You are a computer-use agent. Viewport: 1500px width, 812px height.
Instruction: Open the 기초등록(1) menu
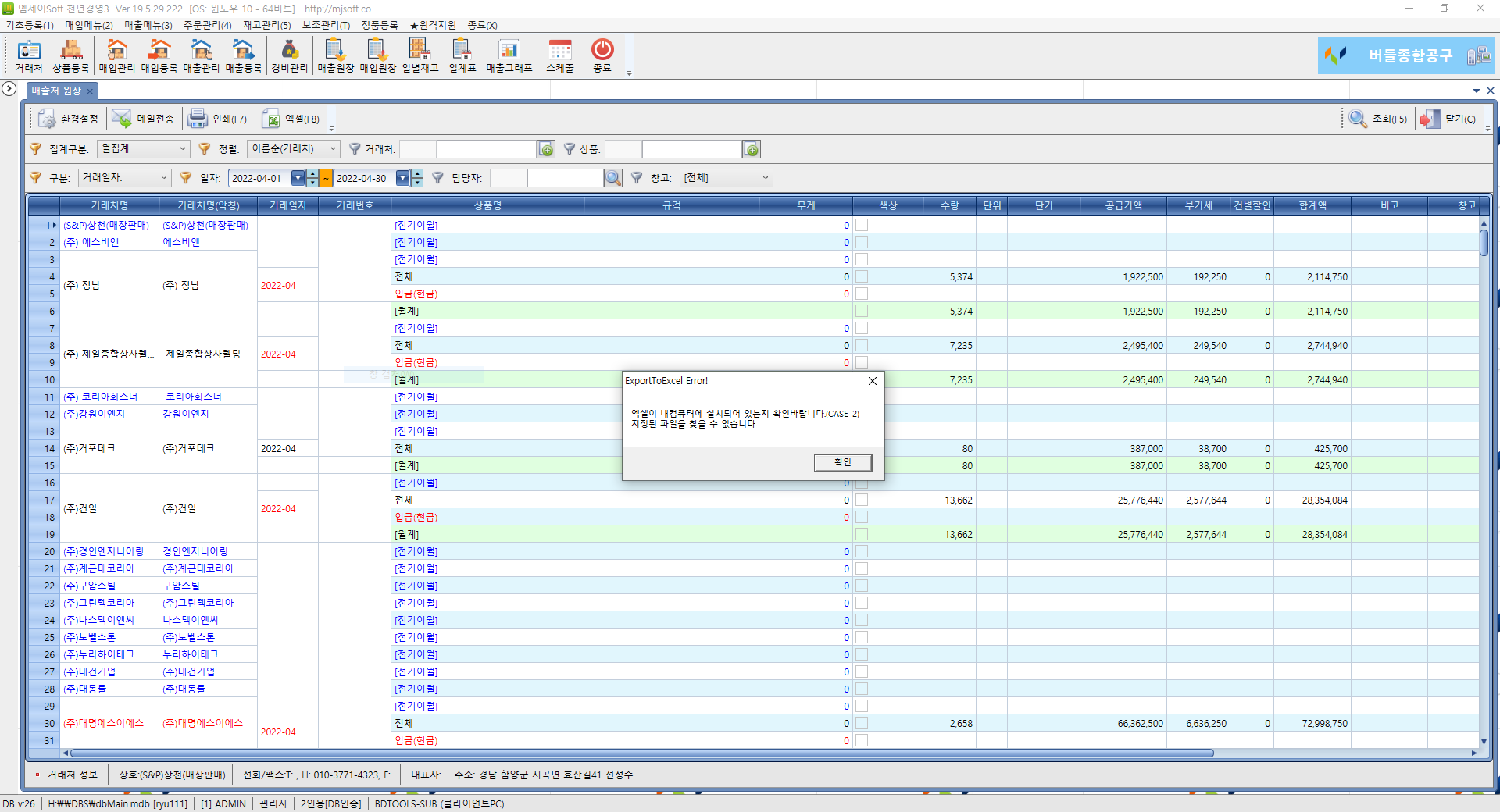click(x=30, y=25)
